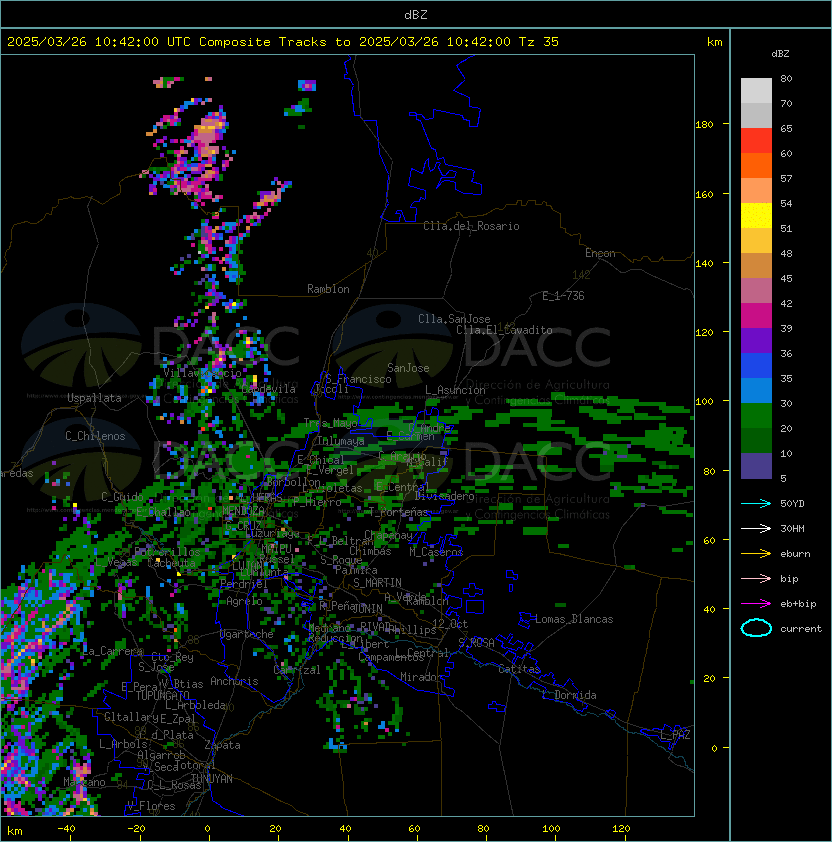Click the 'M_Caseros' map label

(x=436, y=551)
